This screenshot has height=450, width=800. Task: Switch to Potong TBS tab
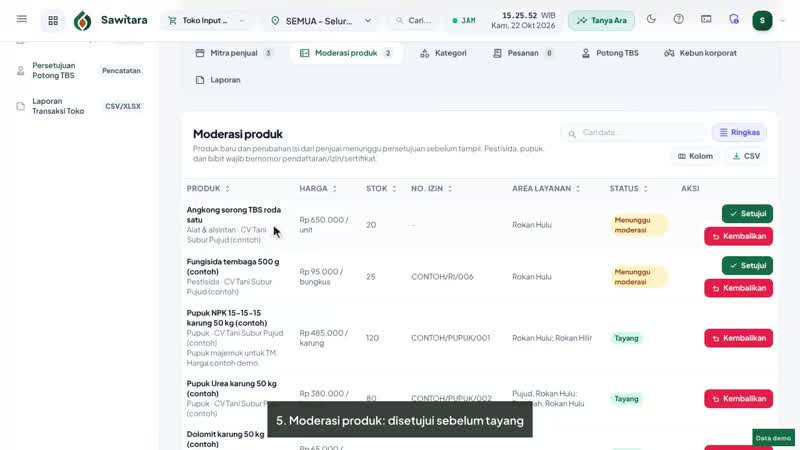(610, 53)
